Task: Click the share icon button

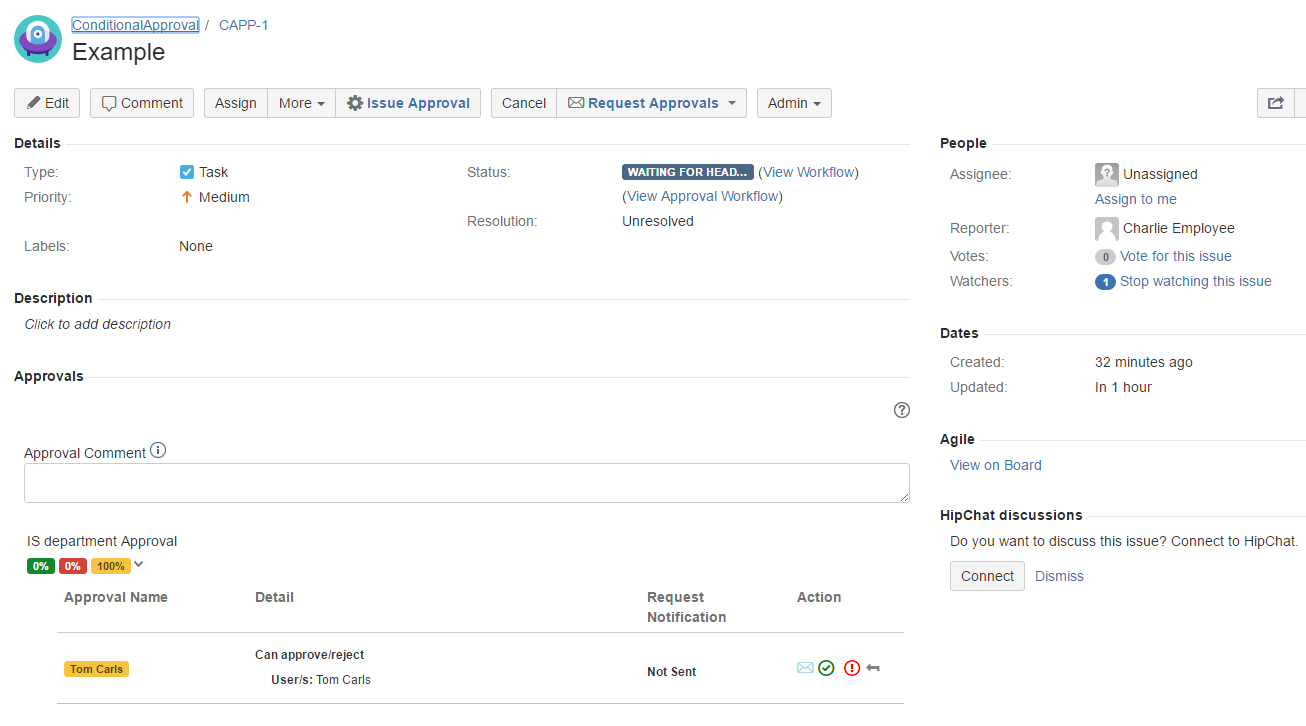Action: point(1275,103)
